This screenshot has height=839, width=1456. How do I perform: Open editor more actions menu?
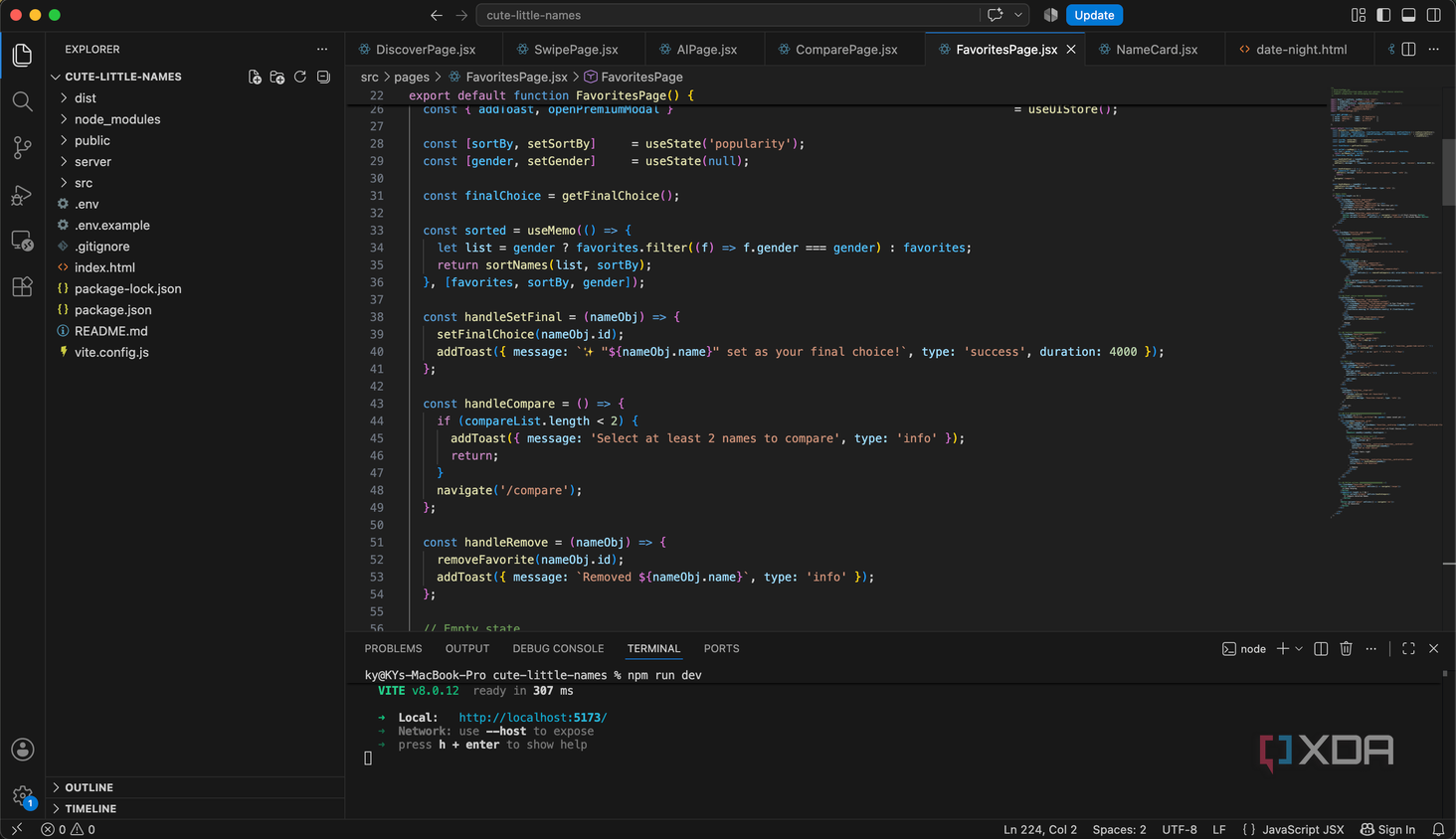pos(1434,49)
